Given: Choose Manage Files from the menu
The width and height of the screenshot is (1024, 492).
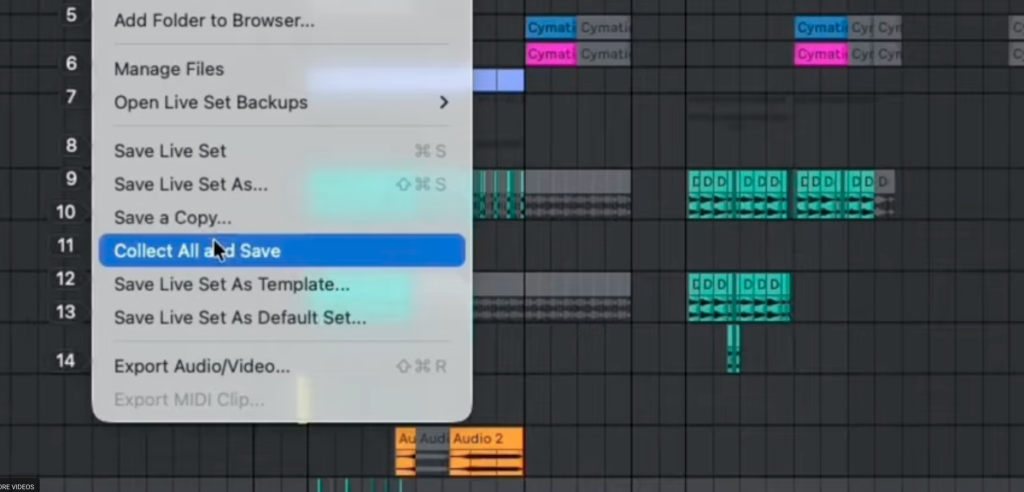Looking at the screenshot, I should 169,69.
